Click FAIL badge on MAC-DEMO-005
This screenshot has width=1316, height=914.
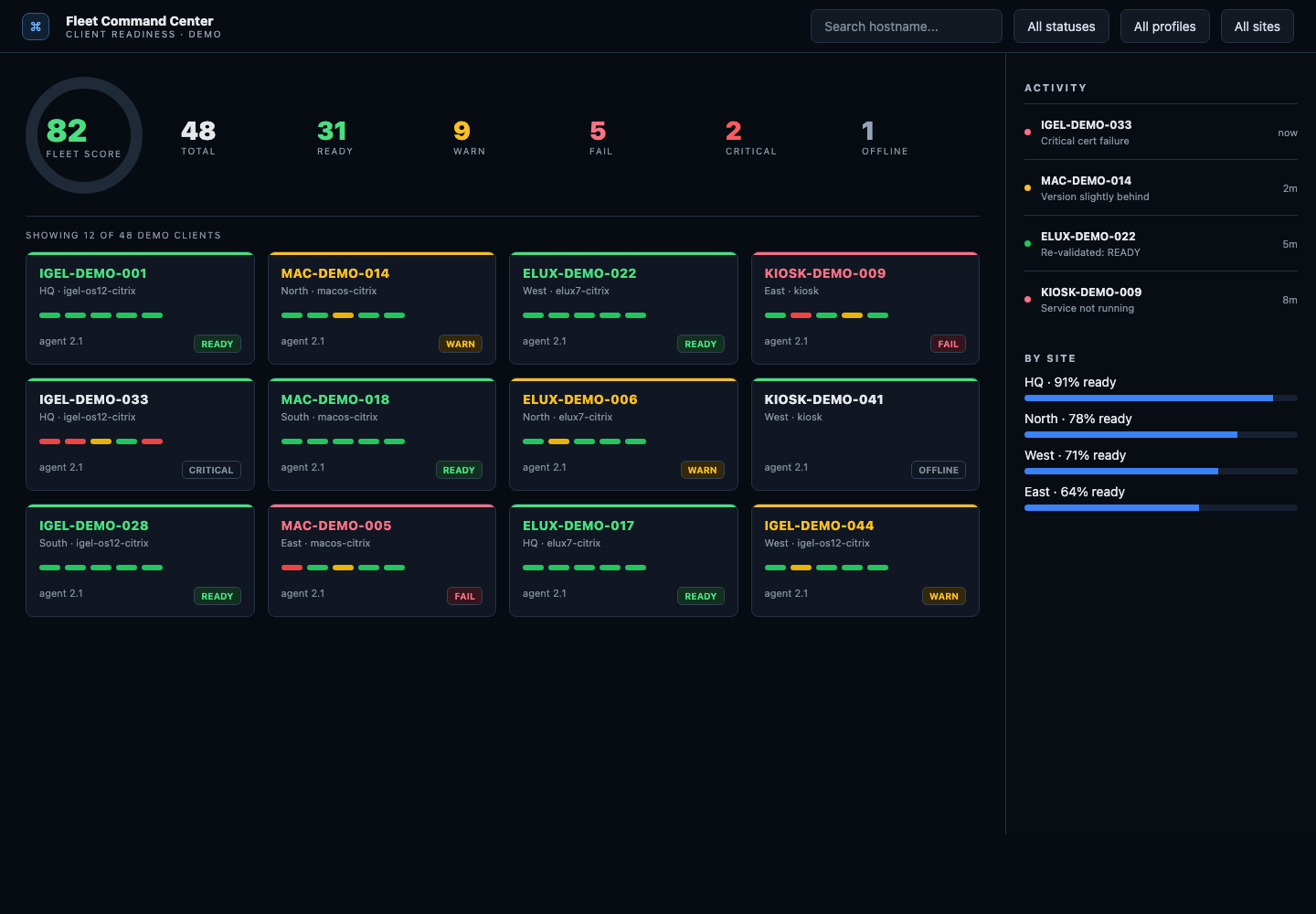point(464,596)
